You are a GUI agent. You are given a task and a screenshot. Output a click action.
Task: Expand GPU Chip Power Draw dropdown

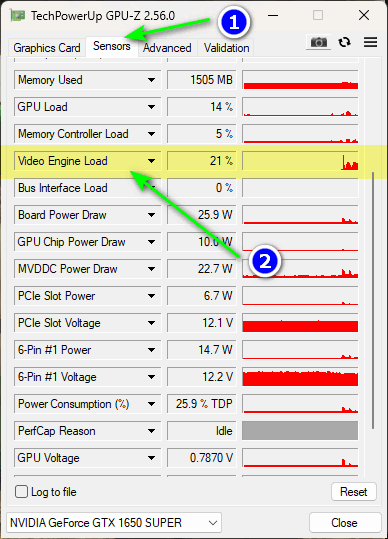pos(151,242)
